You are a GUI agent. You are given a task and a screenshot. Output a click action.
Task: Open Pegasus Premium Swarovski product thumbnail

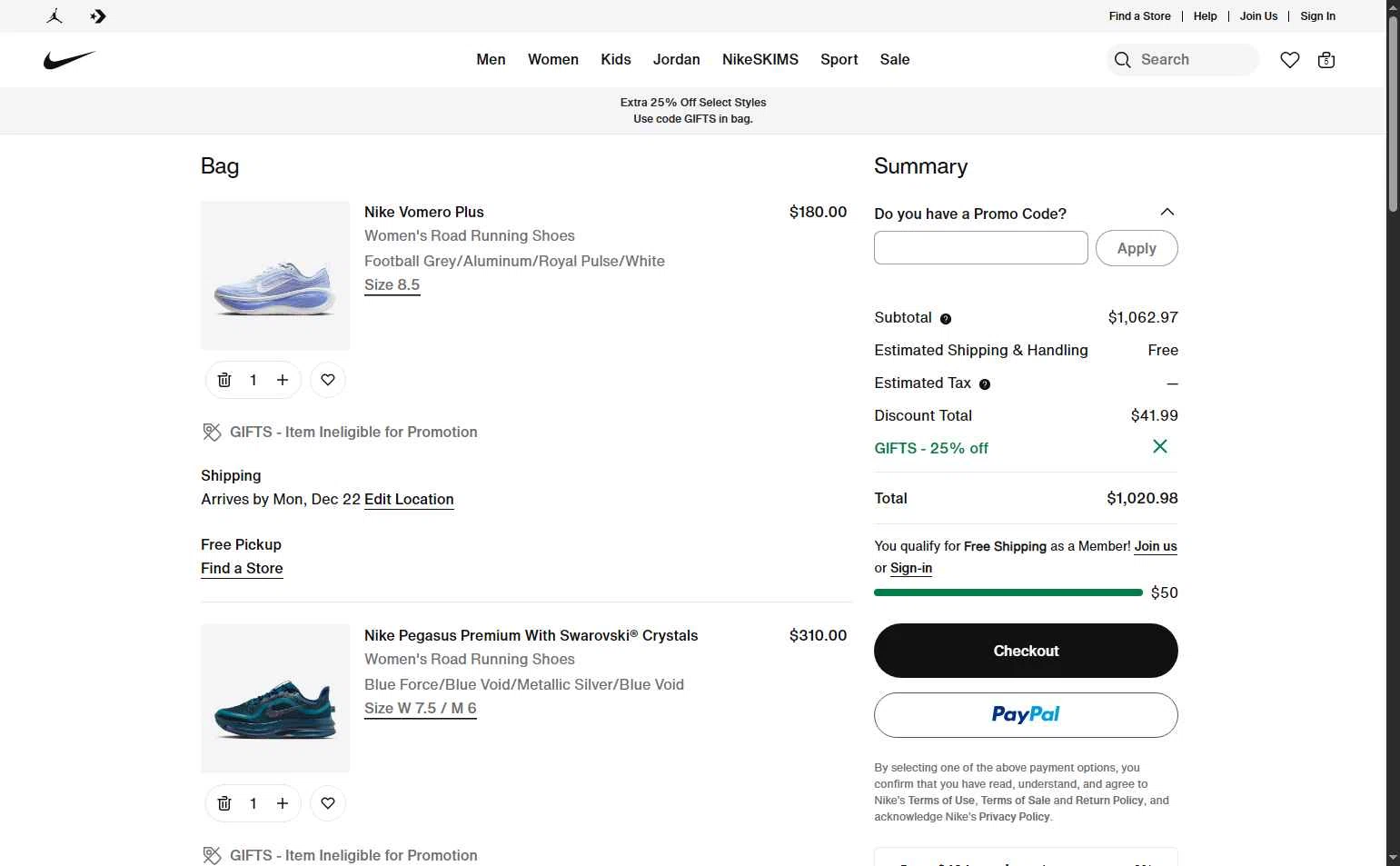coord(275,698)
